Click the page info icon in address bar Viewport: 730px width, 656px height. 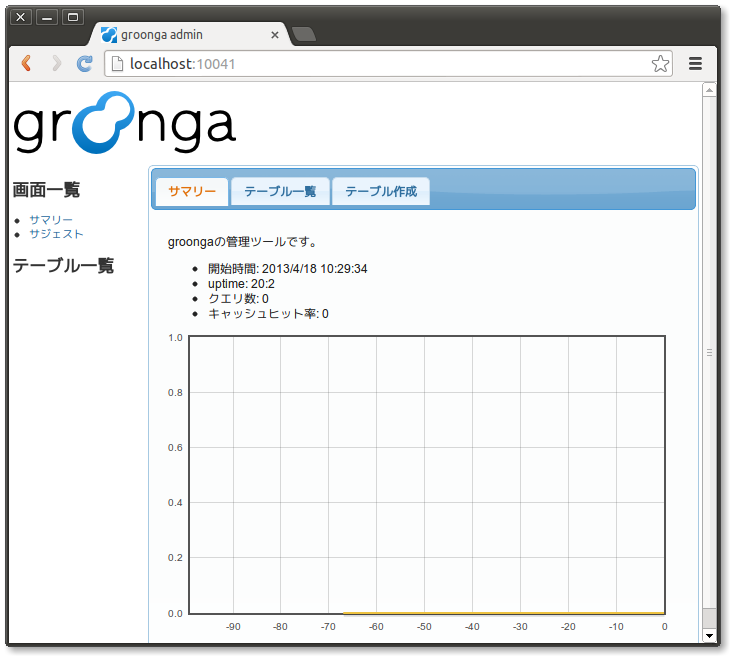tap(117, 64)
